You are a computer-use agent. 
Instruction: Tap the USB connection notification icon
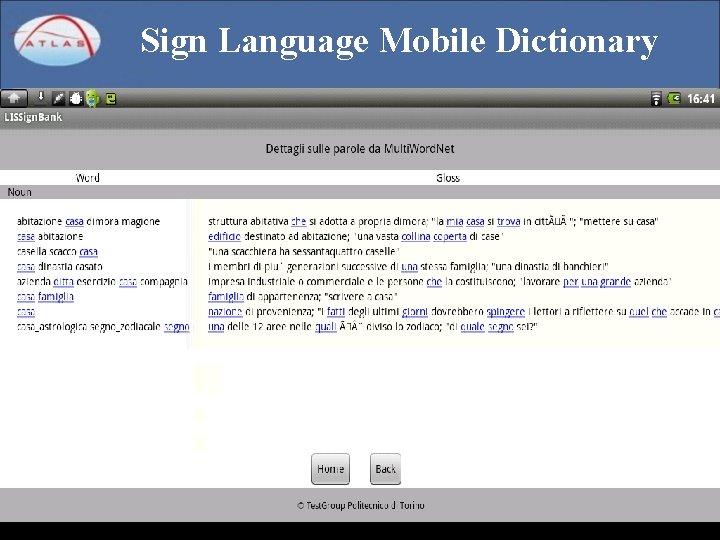click(x=58, y=98)
